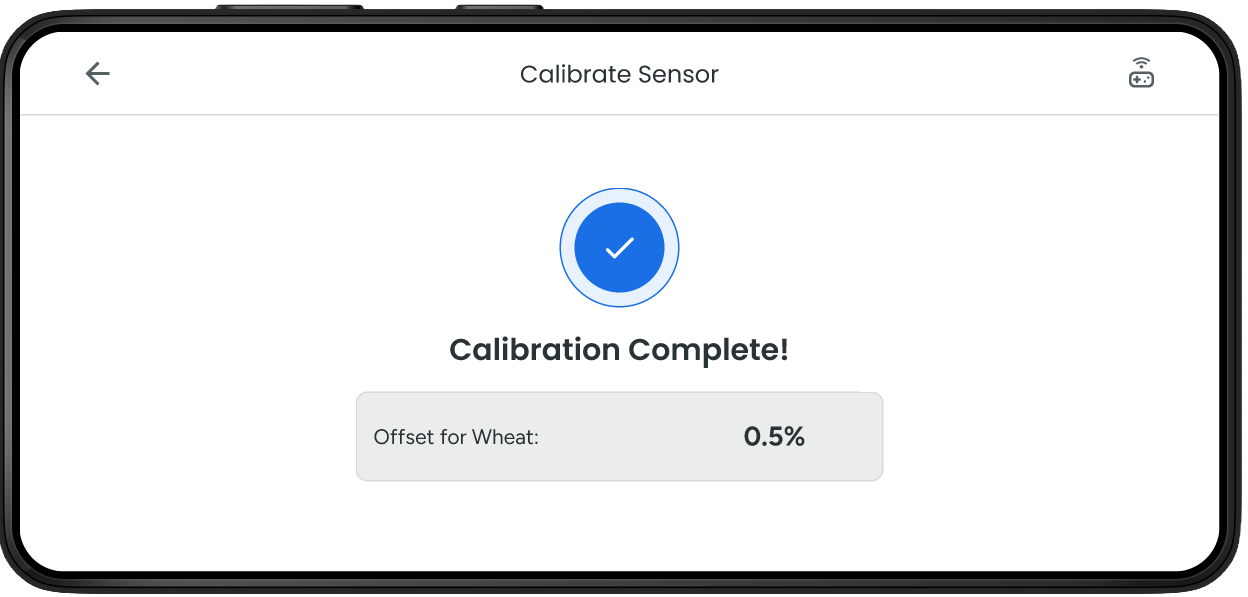1248x597 pixels.
Task: Select the "Calibration Complete!" heading
Action: 619,350
